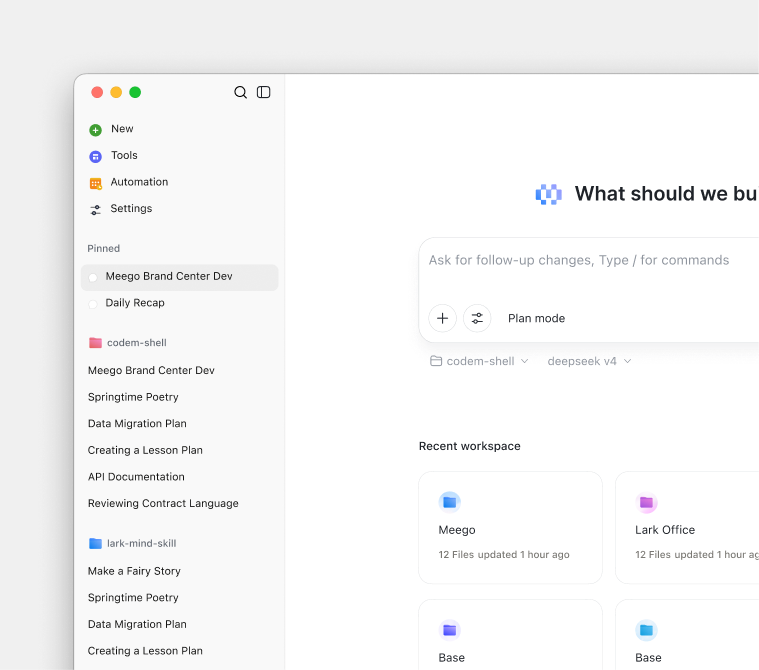Click the purple Tools icon

pyautogui.click(x=95, y=156)
